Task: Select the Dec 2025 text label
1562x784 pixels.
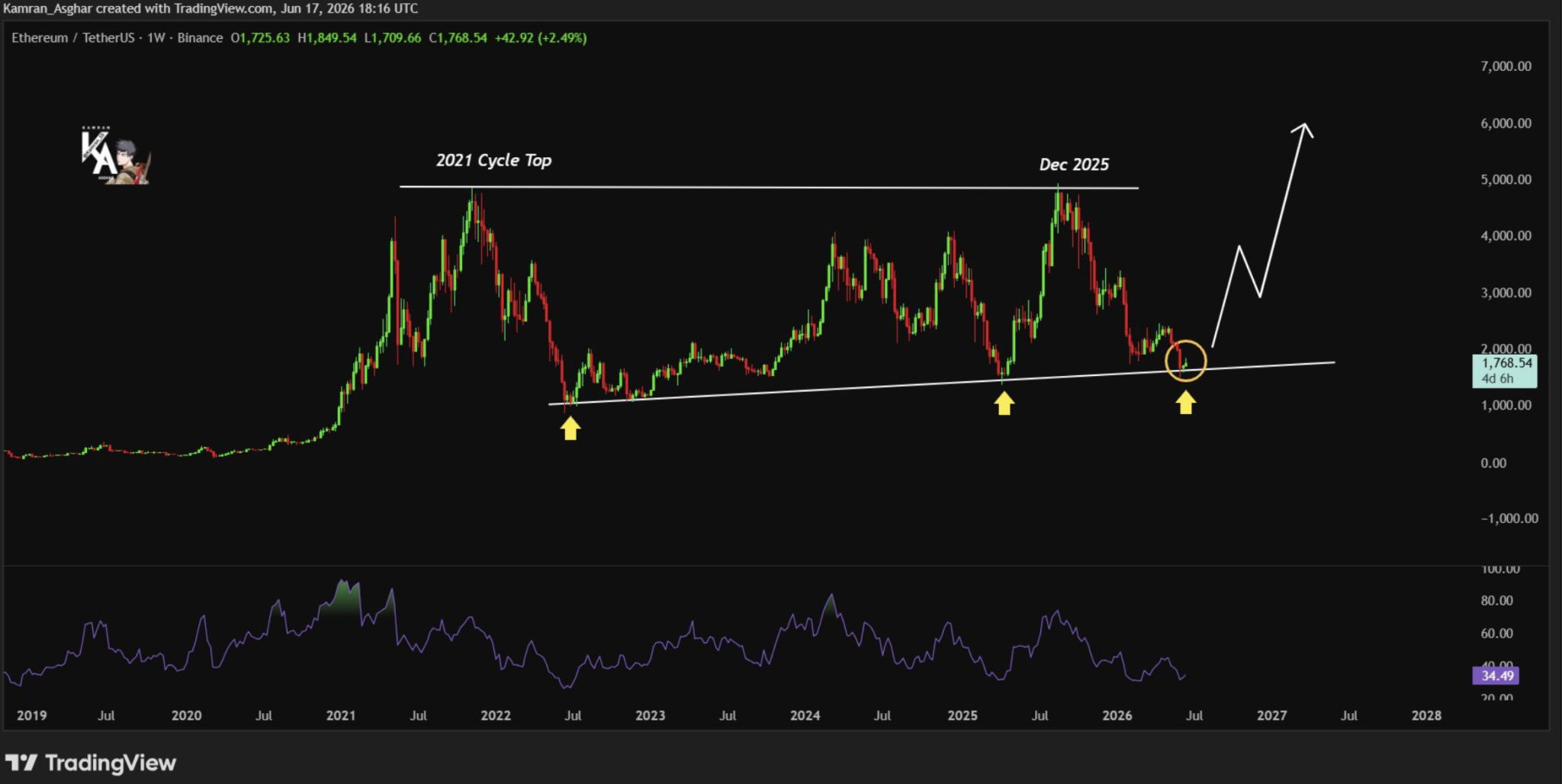Action: [1074, 164]
